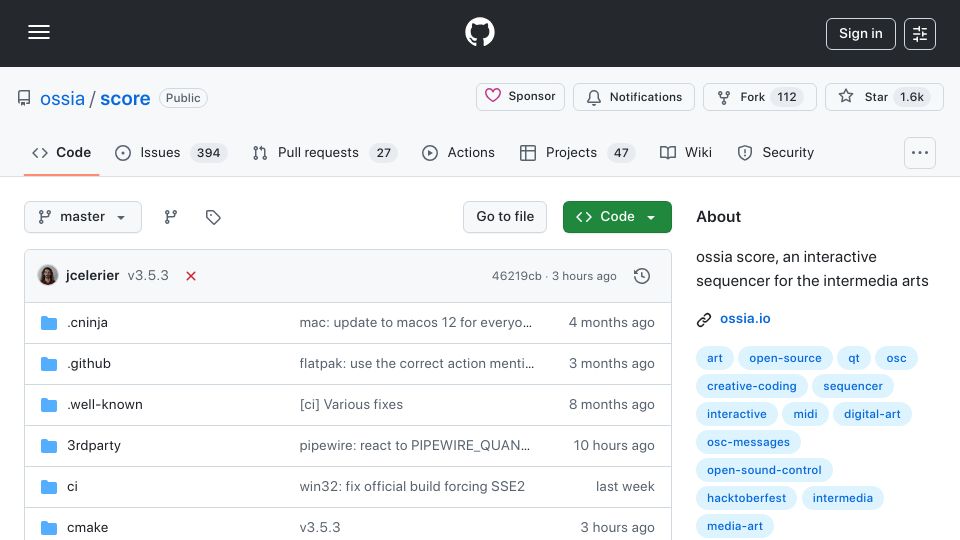
Task: Open the 'pipewire: react to PIPEWIRE_QUAN' commit
Action: [414, 446]
